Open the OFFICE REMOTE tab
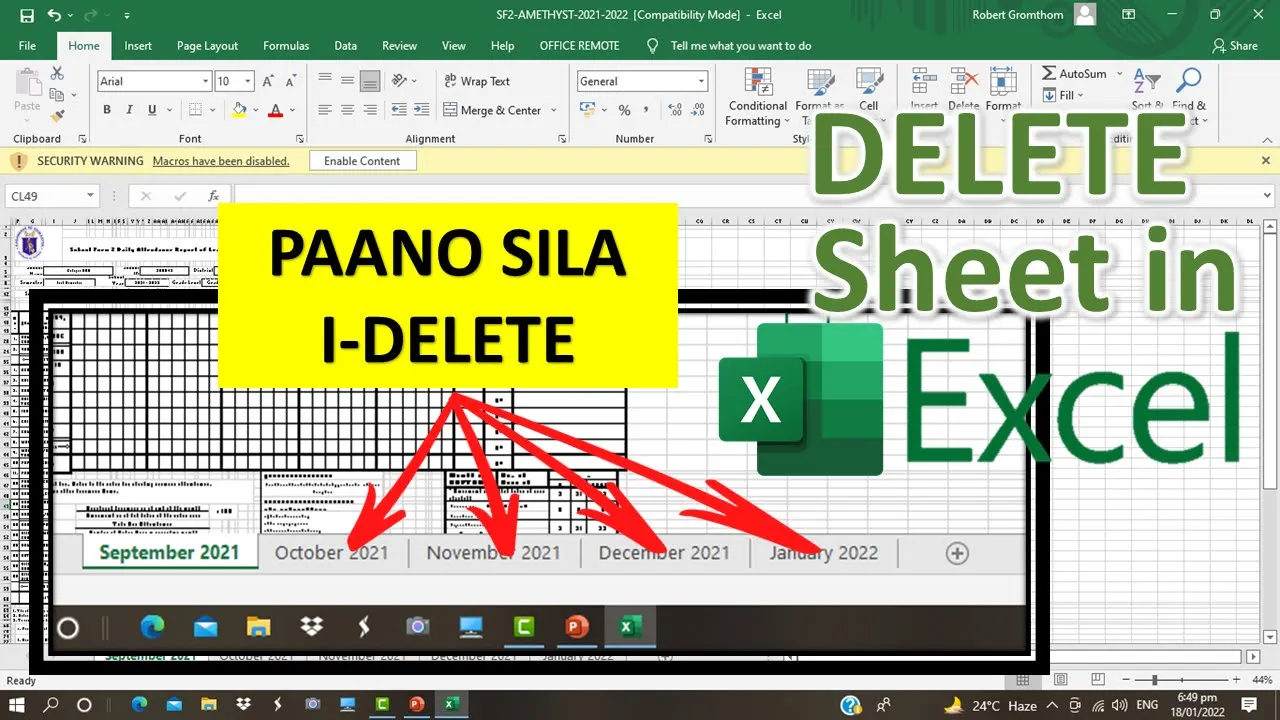Image resolution: width=1280 pixels, height=720 pixels. click(579, 46)
